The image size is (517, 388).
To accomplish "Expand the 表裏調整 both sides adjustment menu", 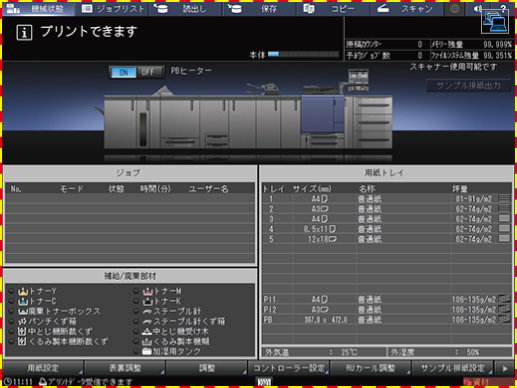I will tap(125, 368).
